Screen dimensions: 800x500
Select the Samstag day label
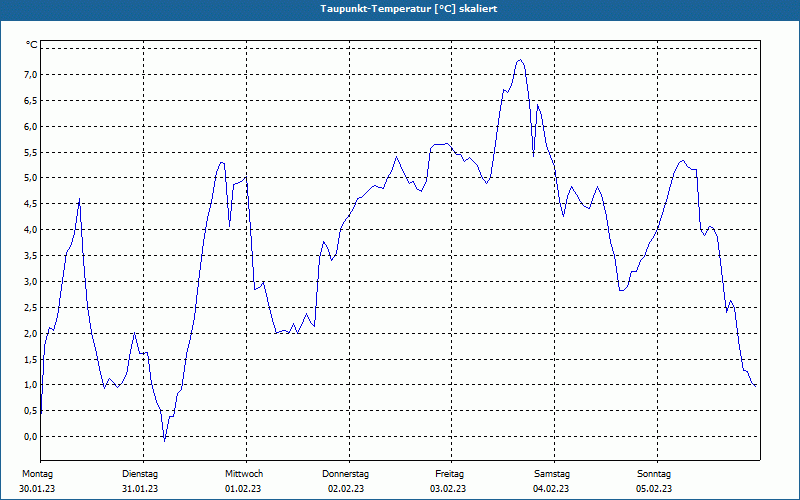pyautogui.click(x=552, y=474)
